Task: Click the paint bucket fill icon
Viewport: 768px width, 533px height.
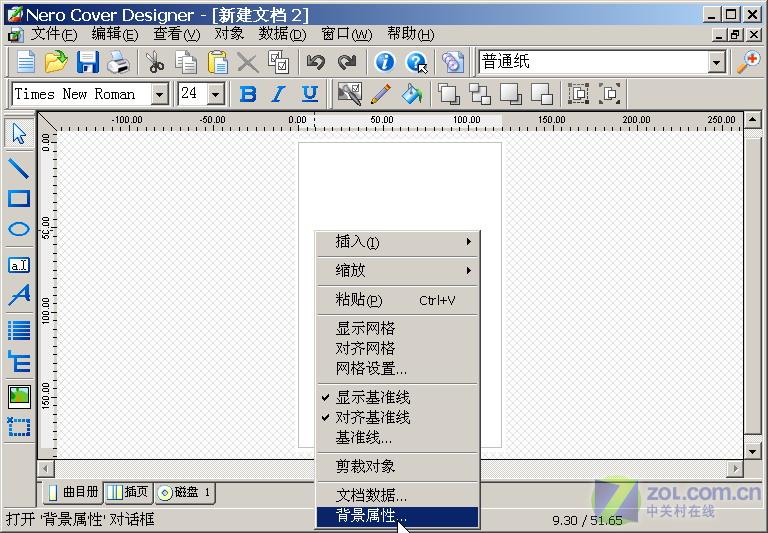Action: pyautogui.click(x=412, y=94)
